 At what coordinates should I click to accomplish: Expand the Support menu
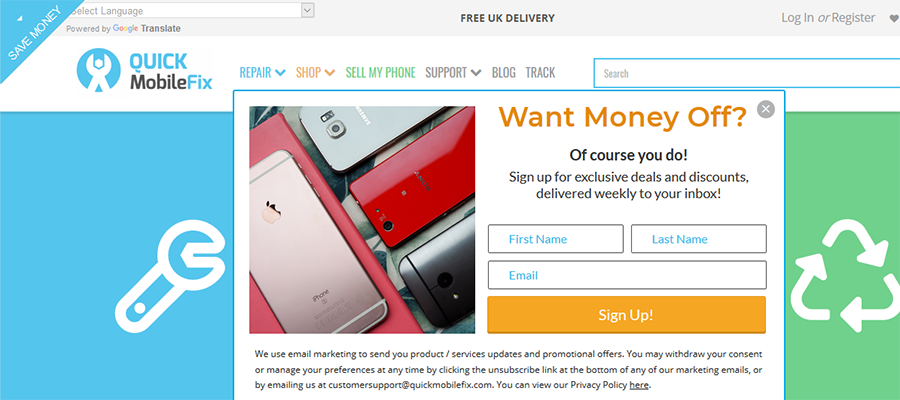(453, 72)
